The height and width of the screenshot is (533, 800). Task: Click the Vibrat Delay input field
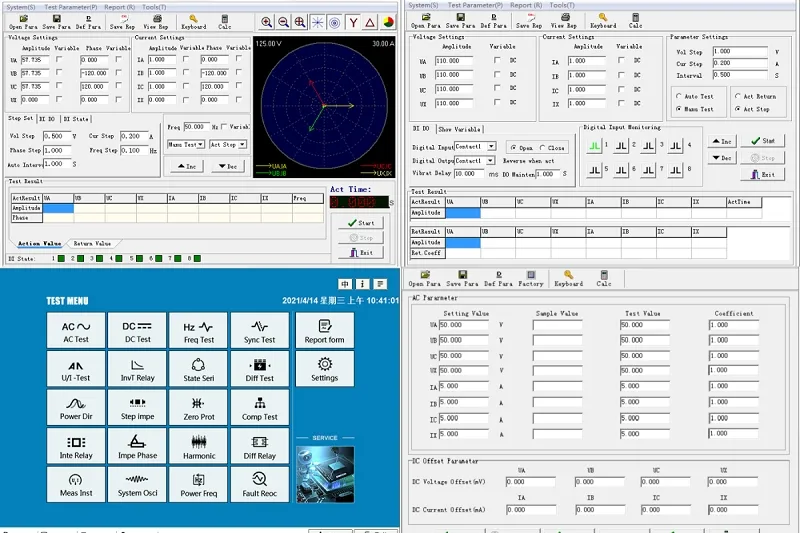point(467,174)
